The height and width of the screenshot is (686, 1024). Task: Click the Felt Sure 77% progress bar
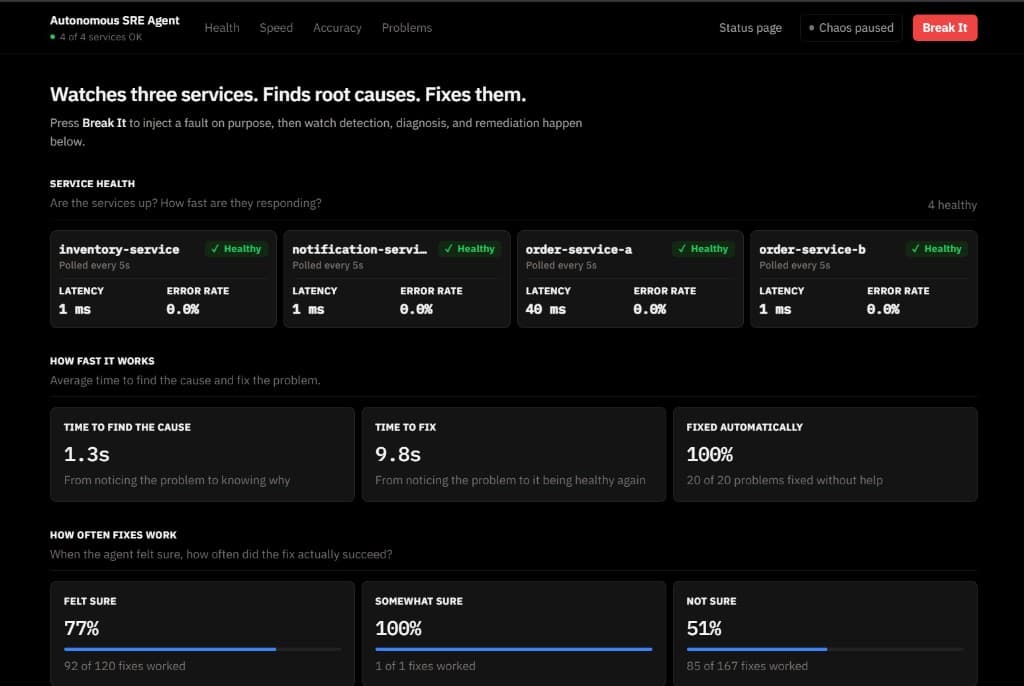(x=202, y=649)
